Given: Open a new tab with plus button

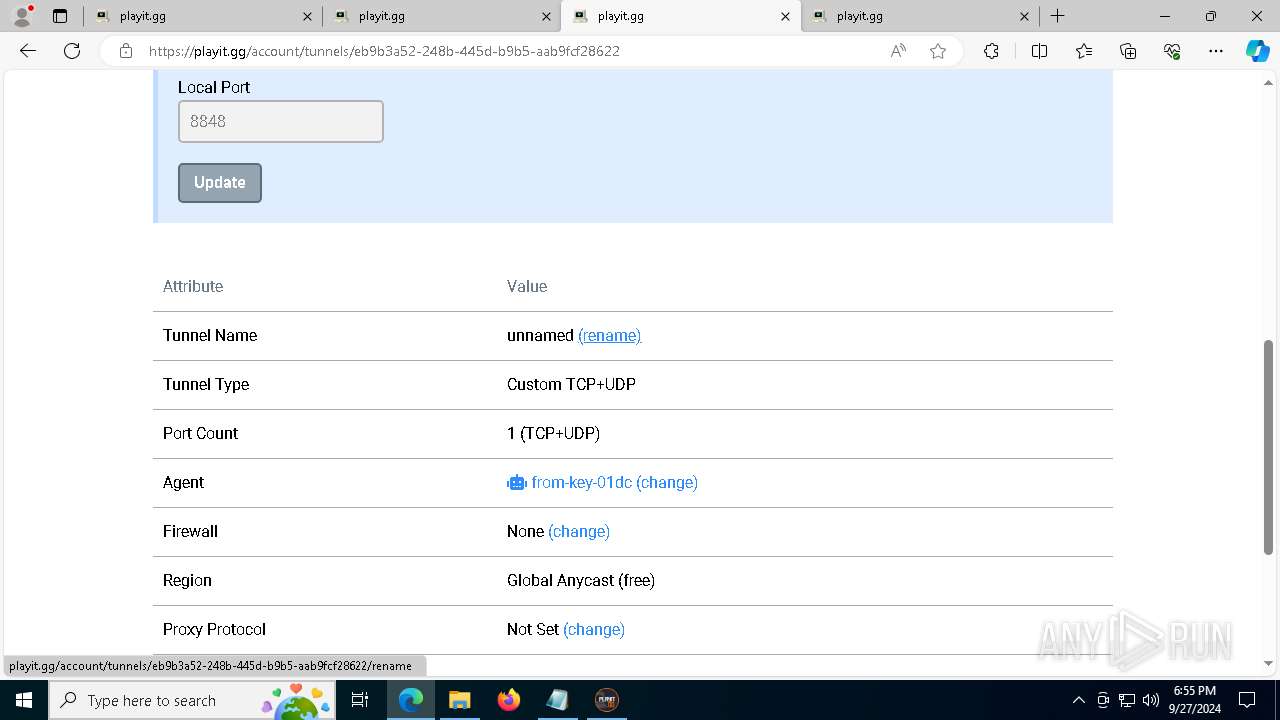Looking at the screenshot, I should [x=1057, y=16].
